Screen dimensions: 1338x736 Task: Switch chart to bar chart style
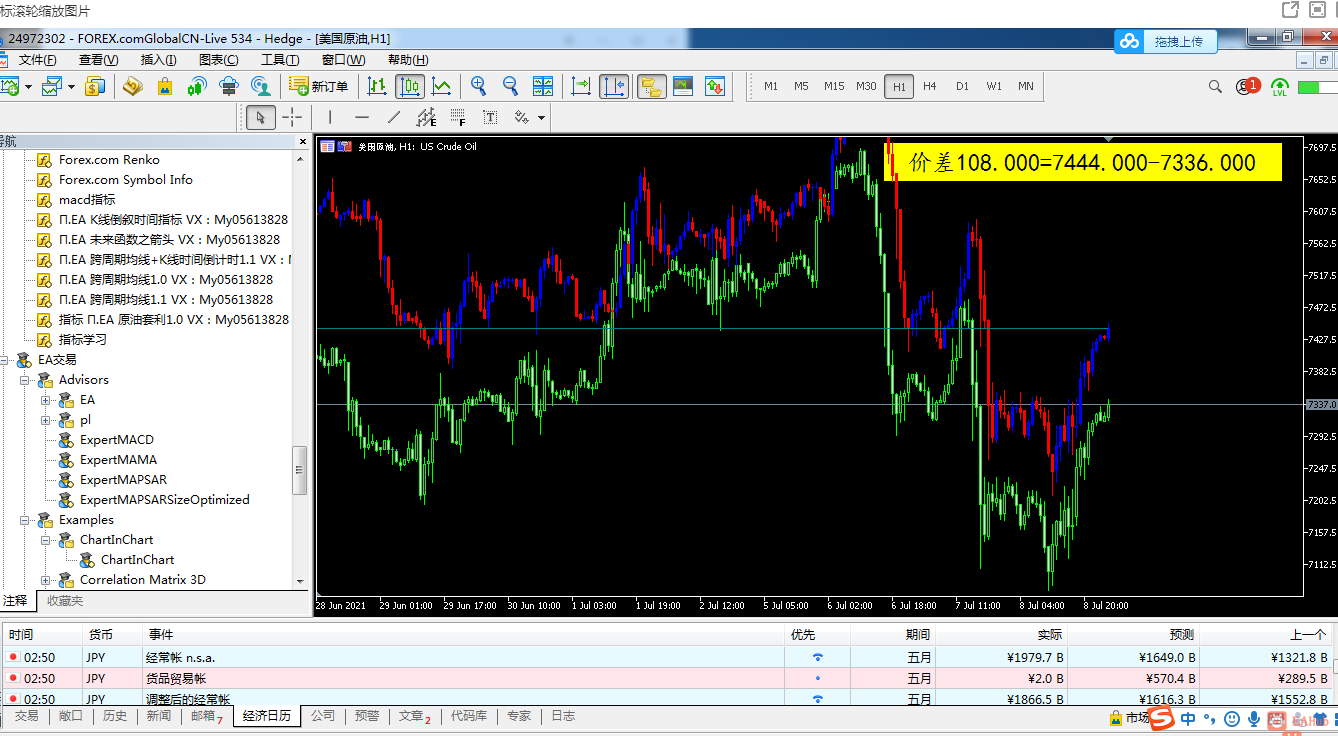(377, 86)
